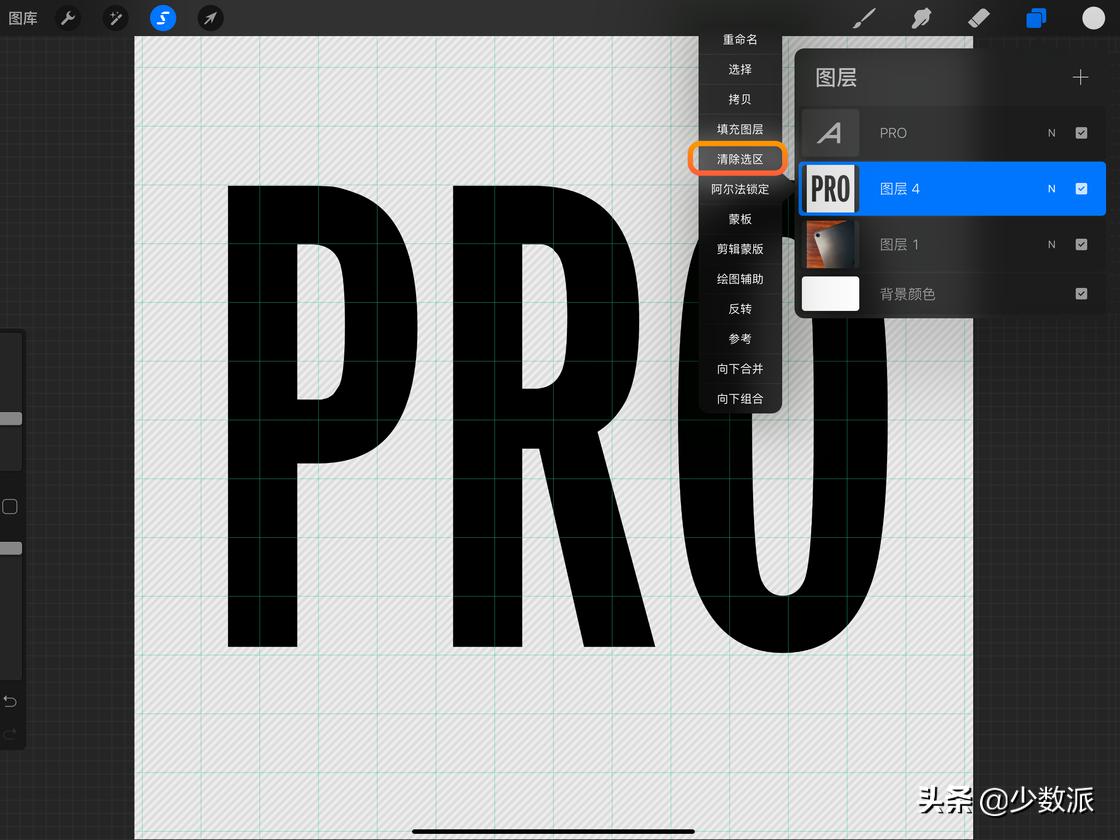Toggle the Selection tool
This screenshot has height=840, width=1120.
pos(163,18)
